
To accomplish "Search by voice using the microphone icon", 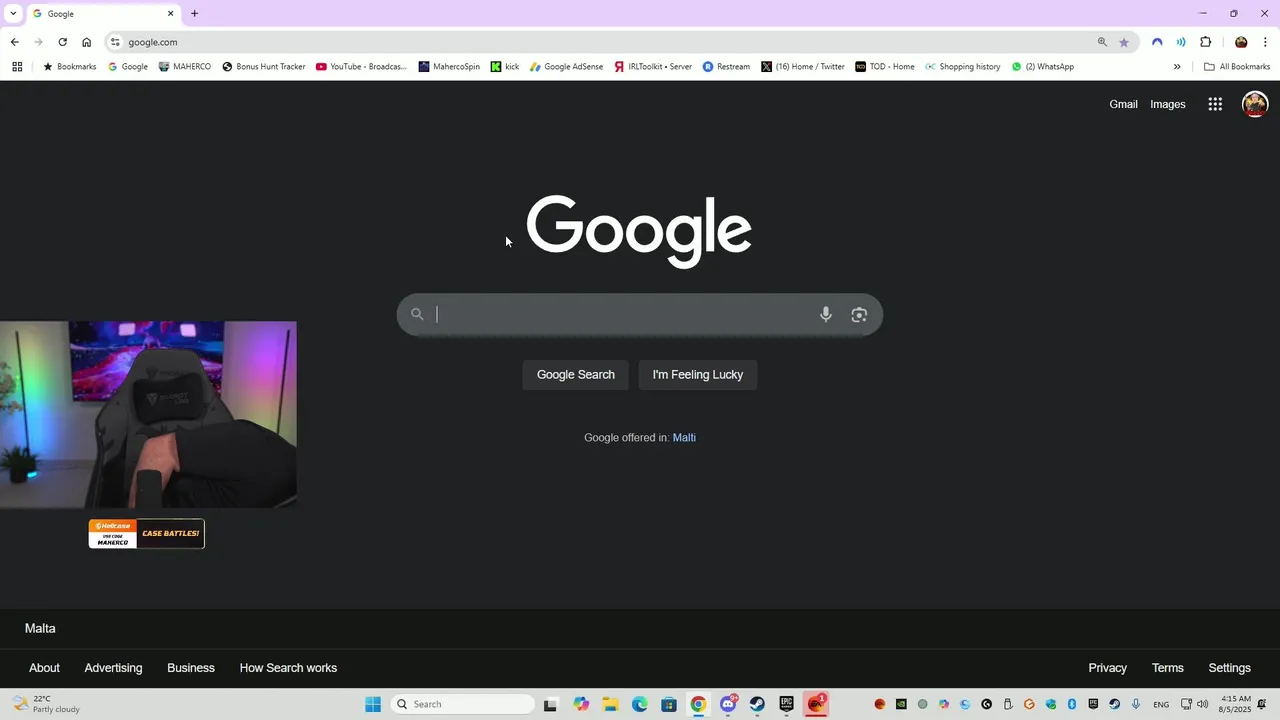I will click(826, 314).
